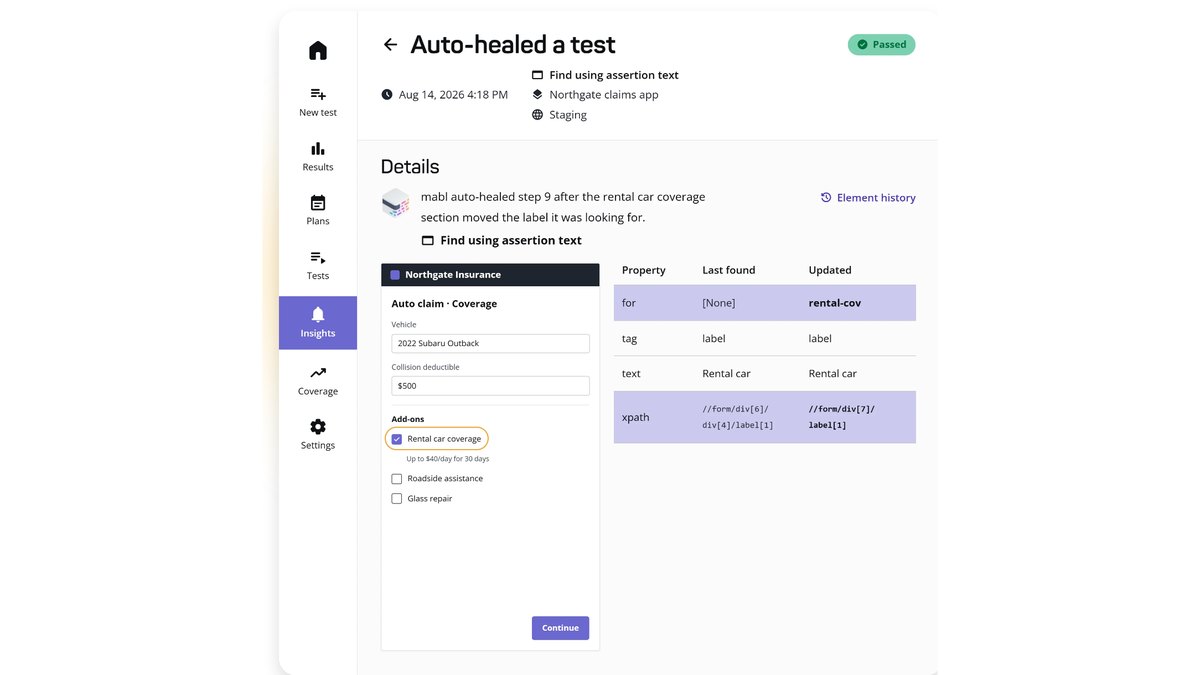The height and width of the screenshot is (675, 1200).
Task: Click the Up to $40/day for 30 days note
Action: click(x=448, y=459)
